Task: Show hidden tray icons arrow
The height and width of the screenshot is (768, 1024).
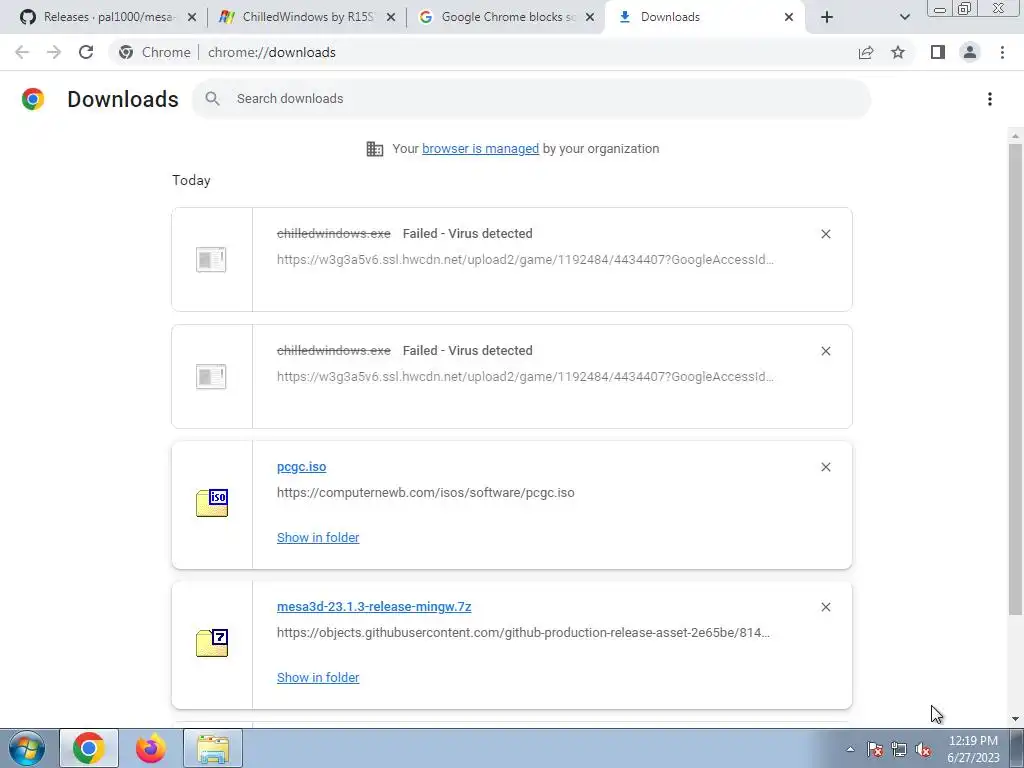Action: coord(850,749)
